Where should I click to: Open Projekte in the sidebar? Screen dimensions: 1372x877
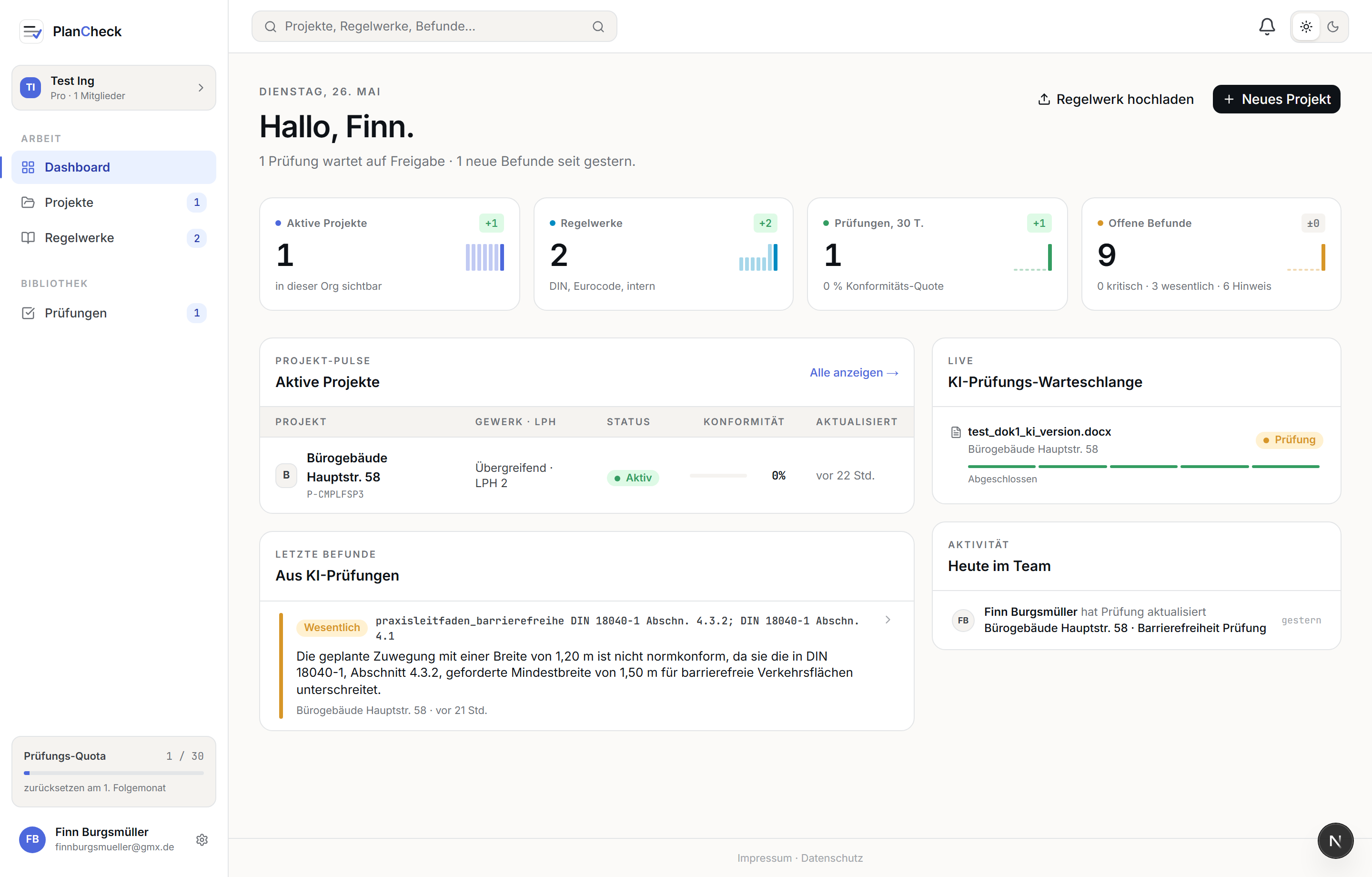coord(114,203)
